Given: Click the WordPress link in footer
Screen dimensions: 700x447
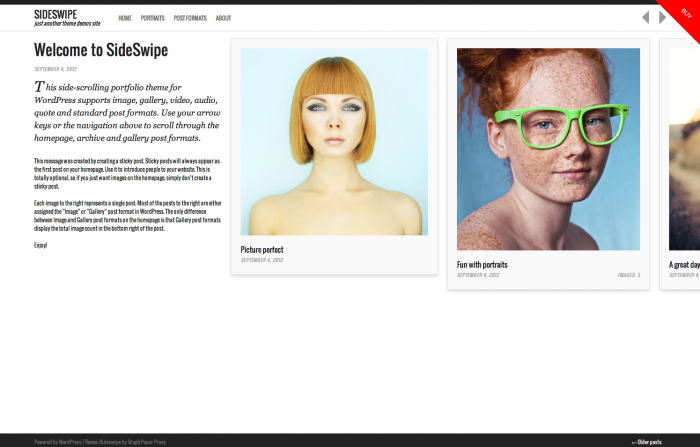Looking at the screenshot, I should (x=70, y=442).
